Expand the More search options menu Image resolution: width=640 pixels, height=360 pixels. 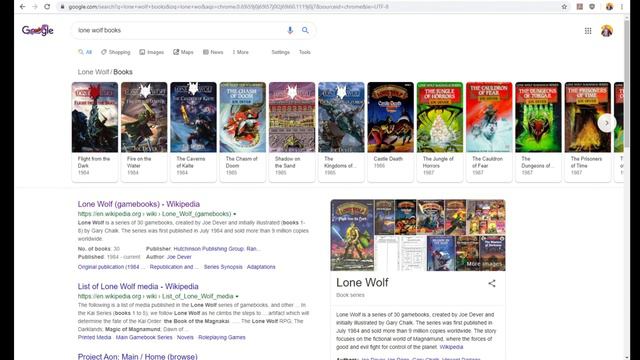(240, 52)
